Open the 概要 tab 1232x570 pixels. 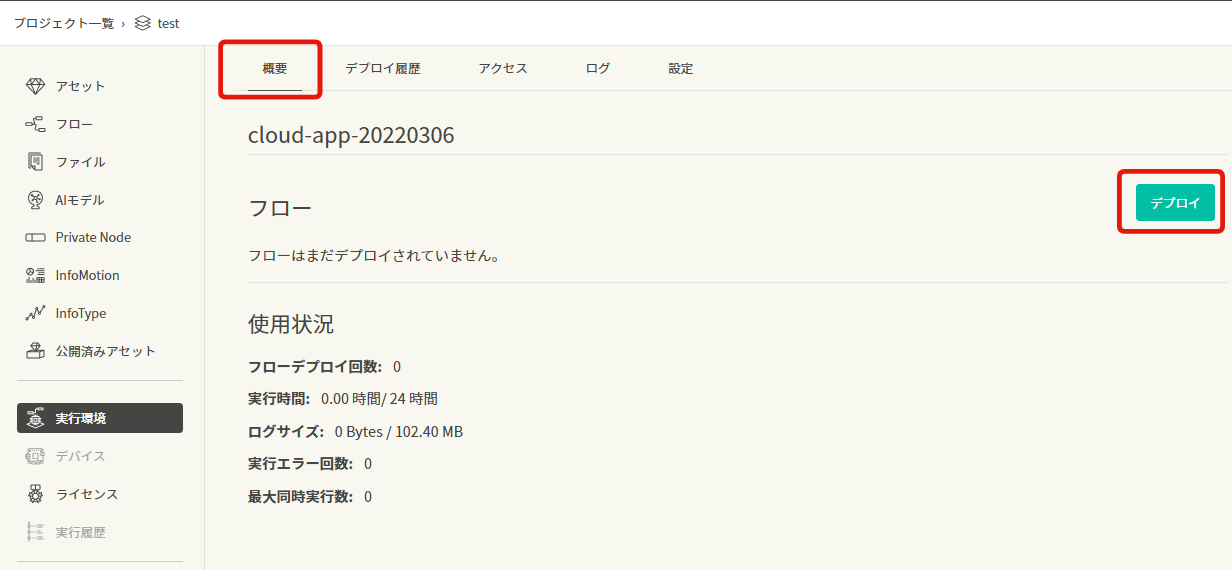(275, 69)
